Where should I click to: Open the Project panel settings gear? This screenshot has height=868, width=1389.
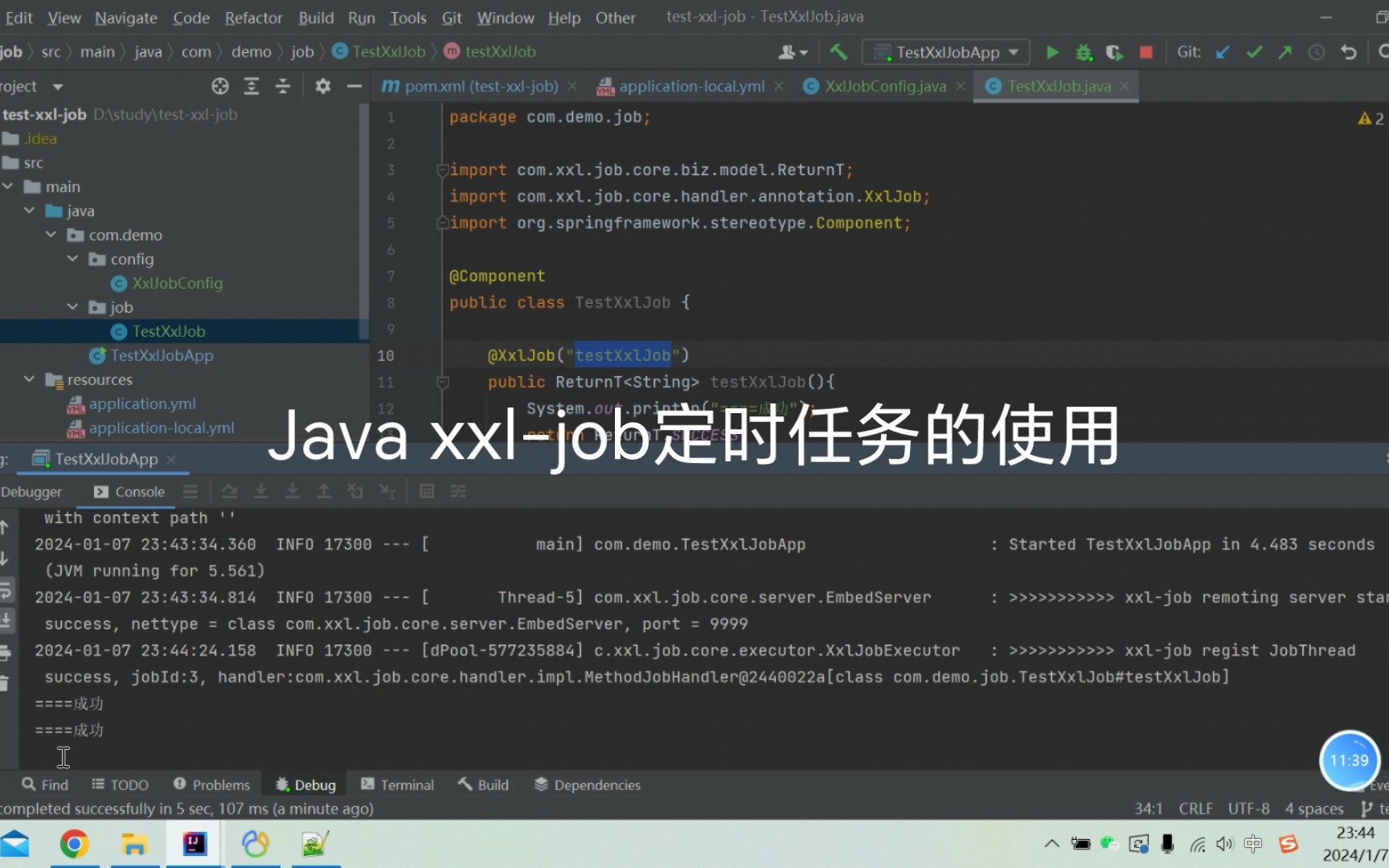click(322, 86)
